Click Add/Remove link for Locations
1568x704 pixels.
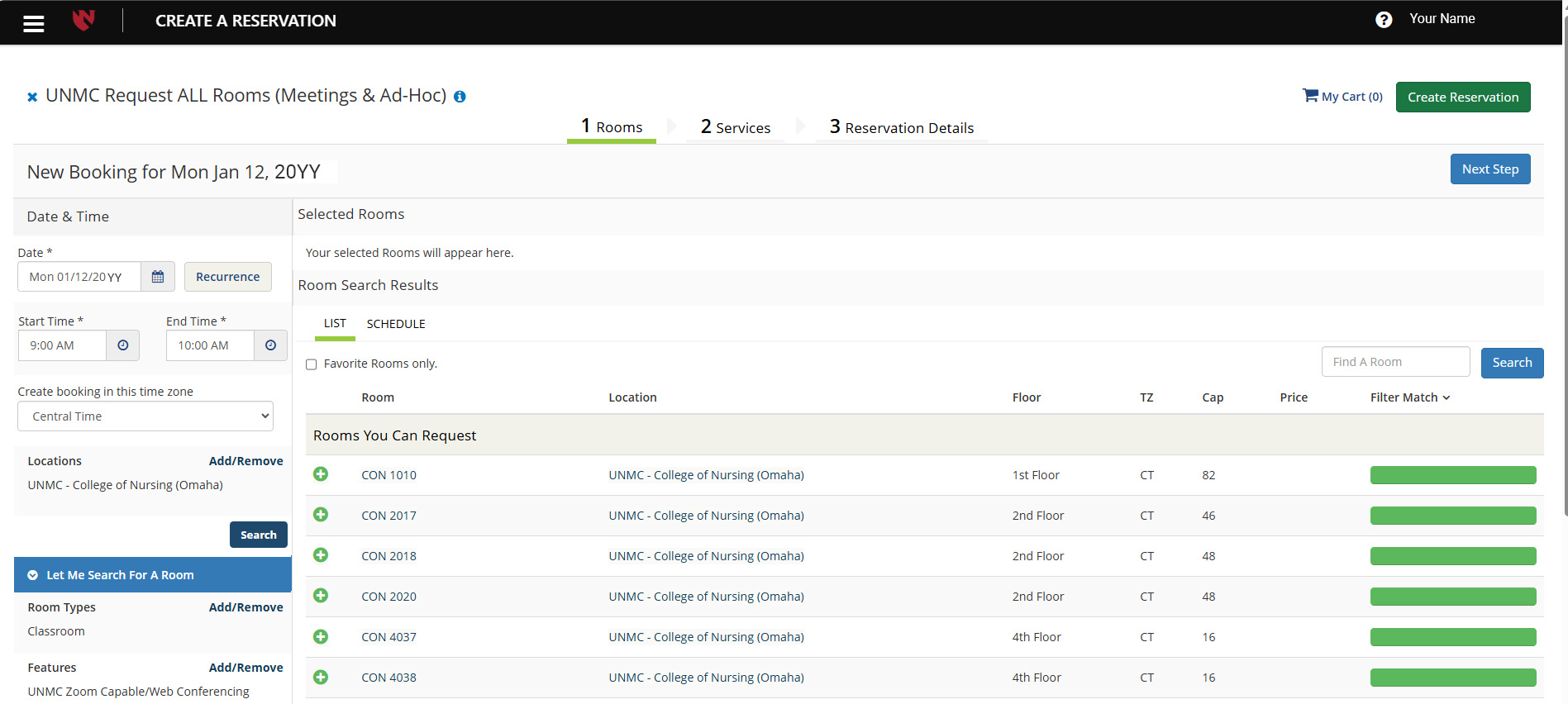(245, 461)
